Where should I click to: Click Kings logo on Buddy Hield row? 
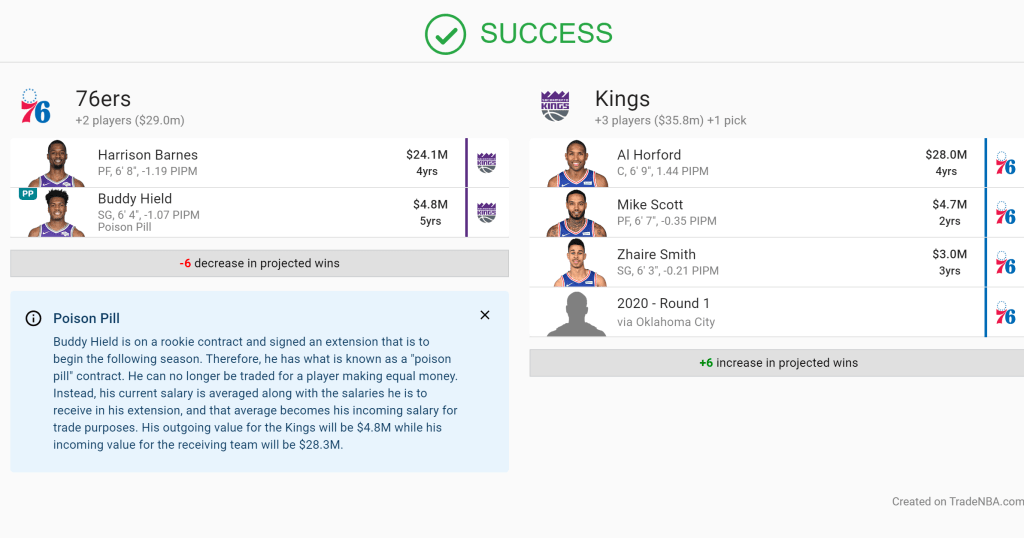tap(486, 212)
